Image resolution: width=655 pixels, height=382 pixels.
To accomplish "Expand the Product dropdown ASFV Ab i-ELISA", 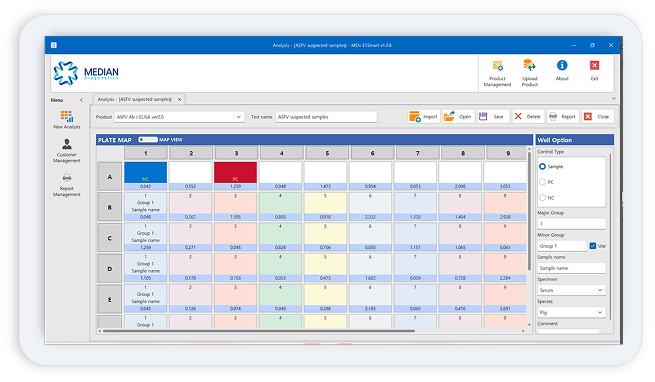I will (179, 117).
